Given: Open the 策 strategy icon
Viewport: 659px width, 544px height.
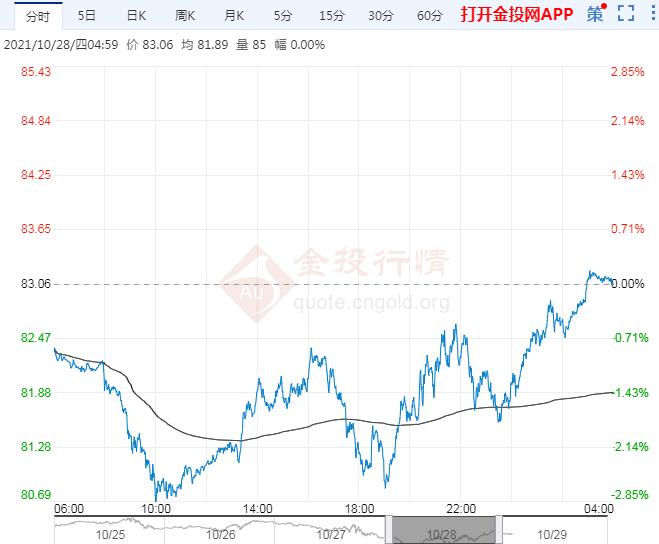Looking at the screenshot, I should tap(595, 14).
